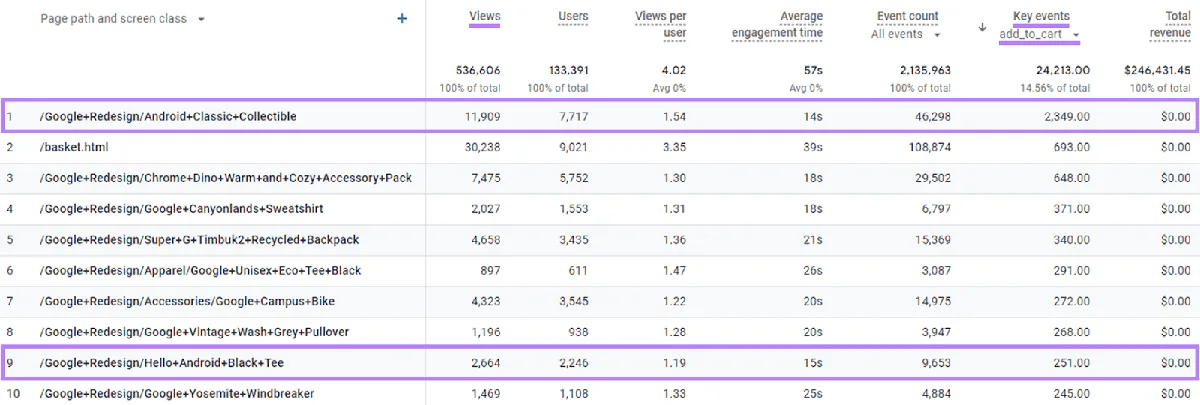This screenshot has height=405, width=1200.
Task: Click users value 7,717 in row 1
Action: click(x=573, y=117)
